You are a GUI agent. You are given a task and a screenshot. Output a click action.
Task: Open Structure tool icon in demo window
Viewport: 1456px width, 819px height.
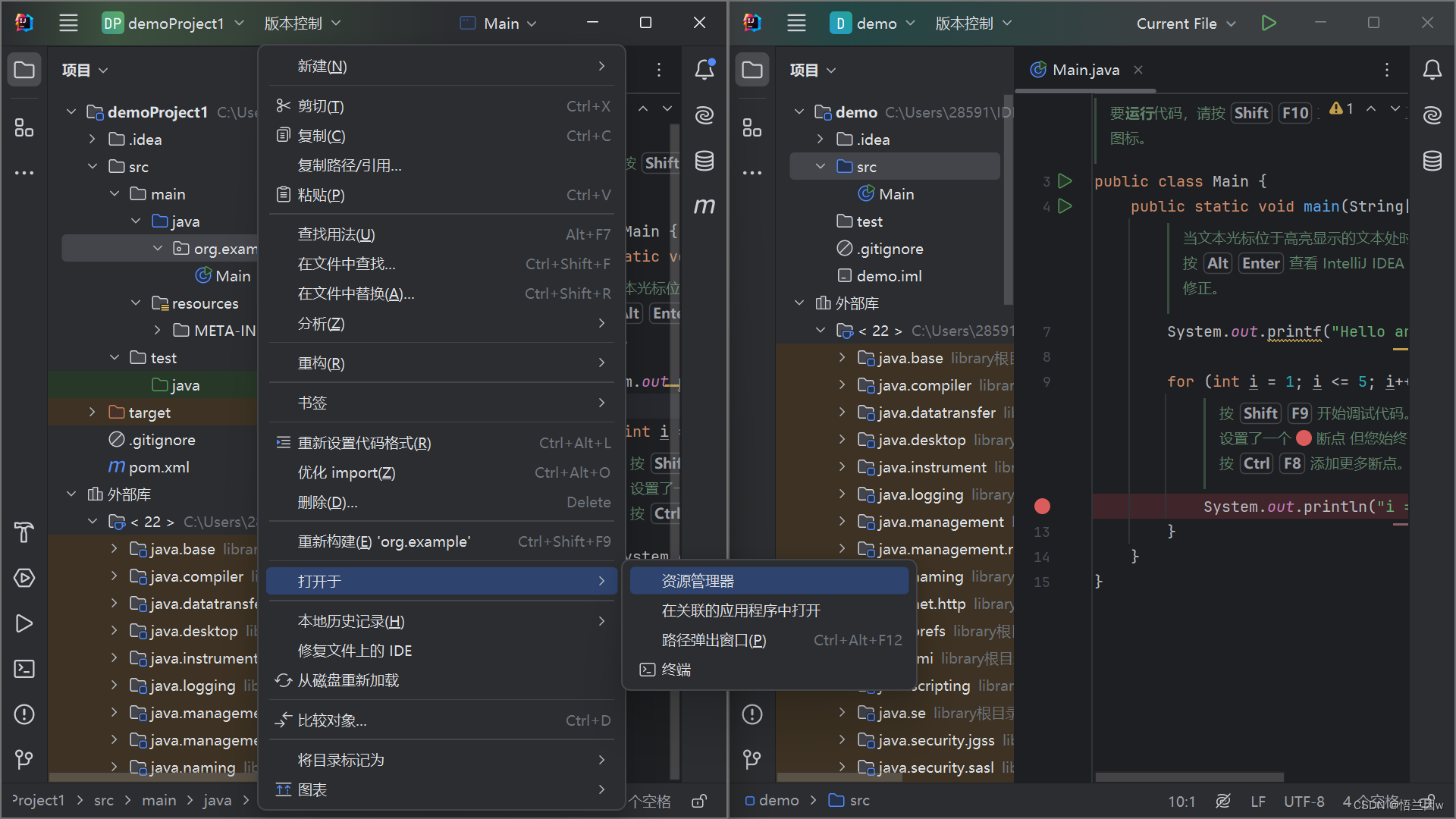(x=752, y=127)
